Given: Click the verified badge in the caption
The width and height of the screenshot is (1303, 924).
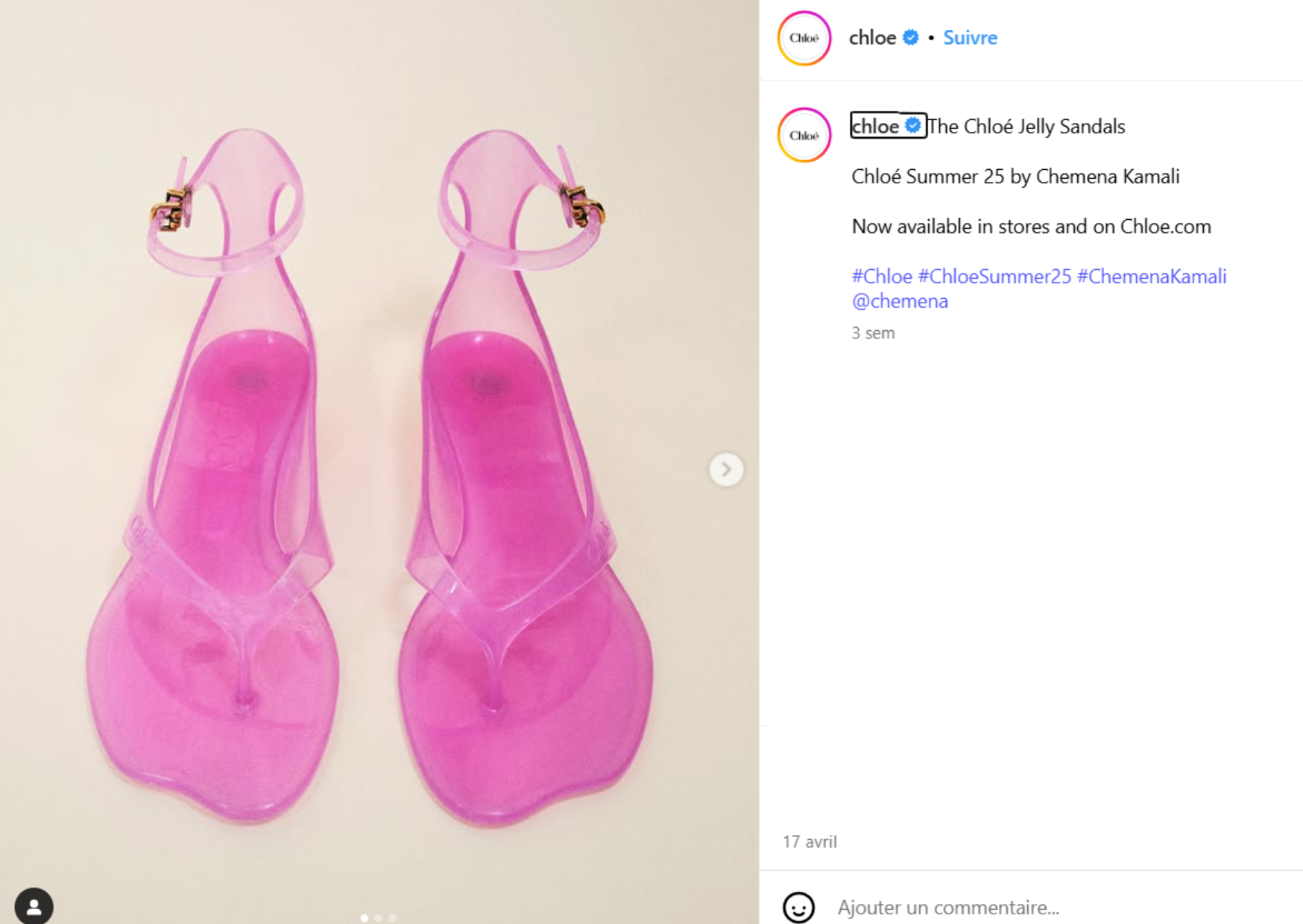Looking at the screenshot, I should [913, 126].
